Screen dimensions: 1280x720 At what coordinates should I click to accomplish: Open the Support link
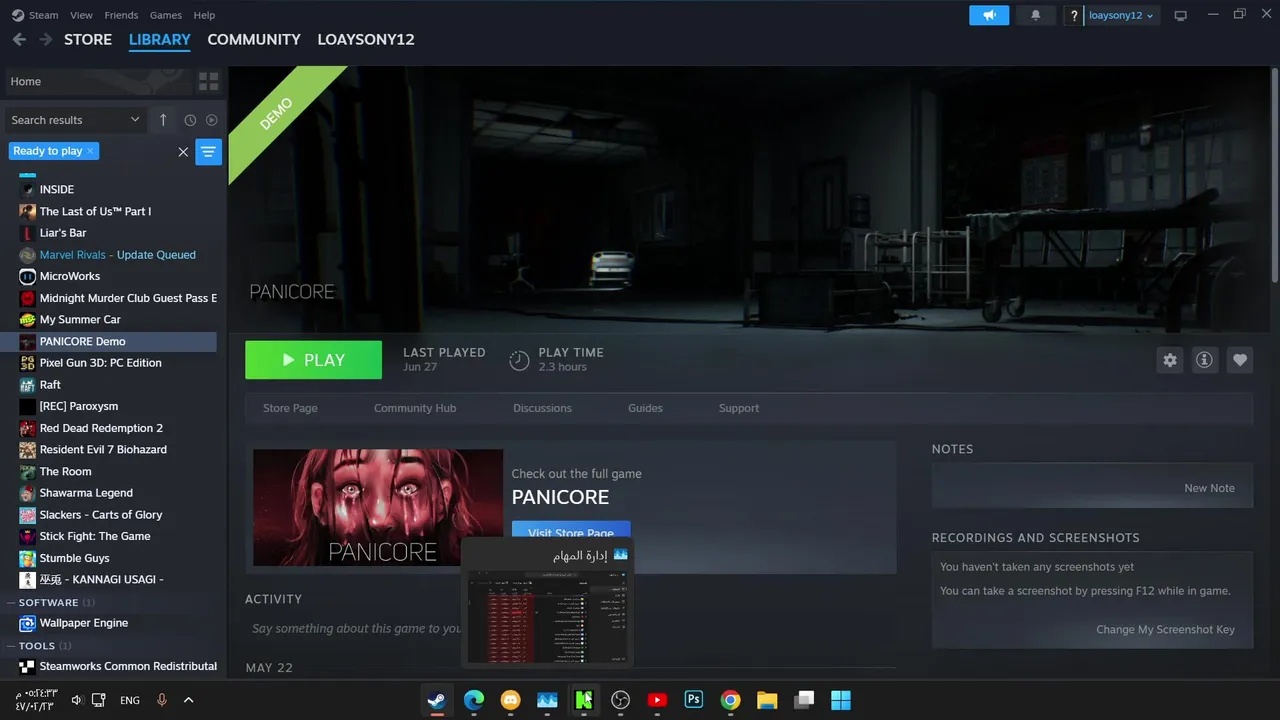coord(739,408)
